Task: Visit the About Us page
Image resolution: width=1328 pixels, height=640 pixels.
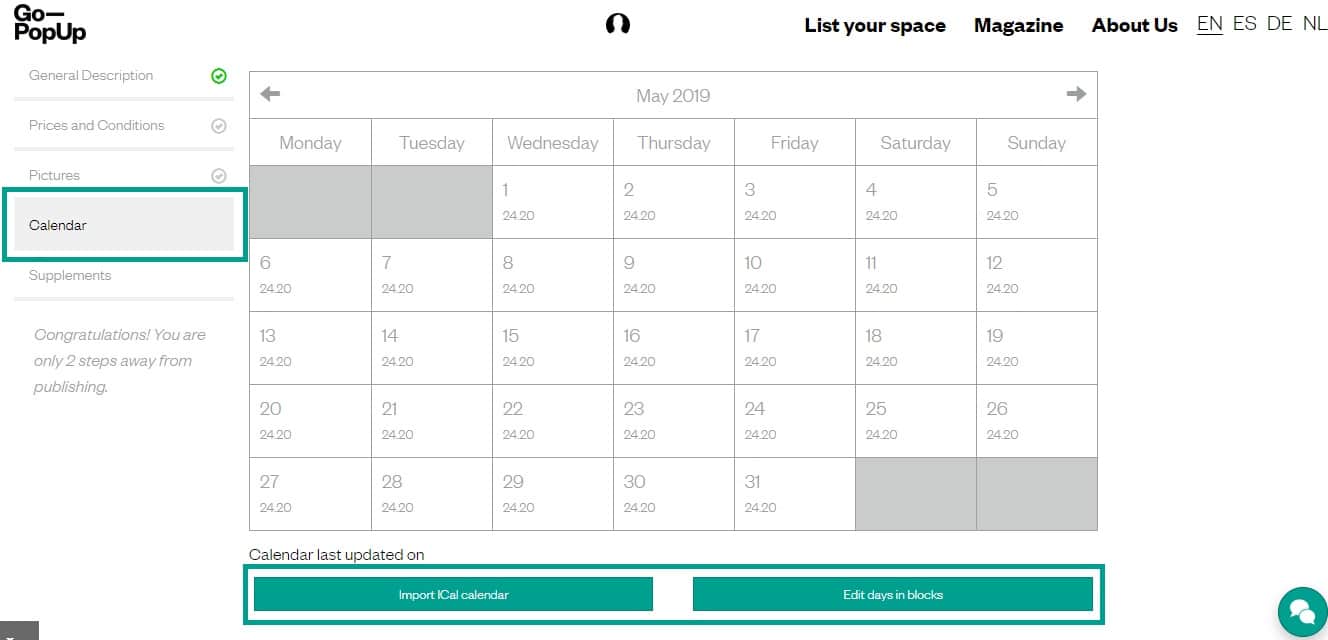Action: click(1134, 26)
